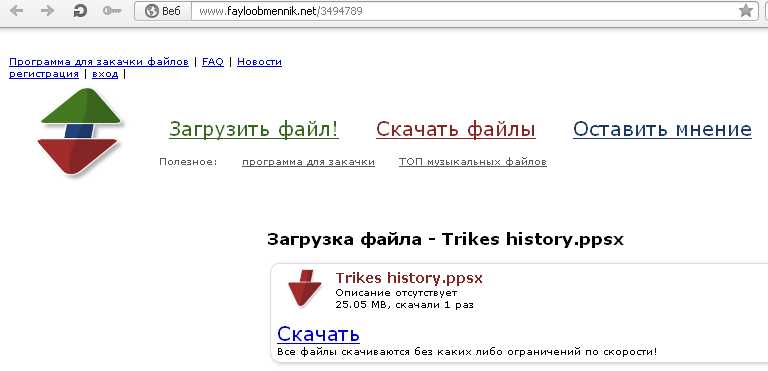This screenshot has width=768, height=371.
Task: Click the browser forward arrow
Action: pos(48,11)
